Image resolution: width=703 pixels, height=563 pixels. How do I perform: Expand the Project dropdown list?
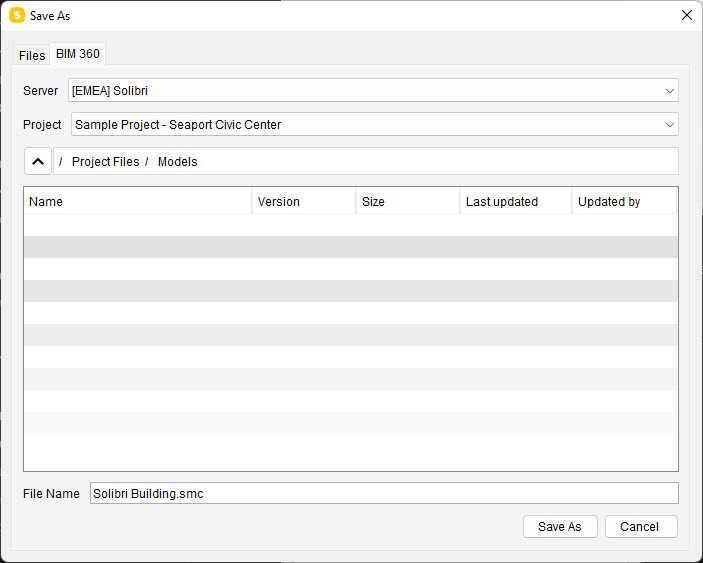point(374,125)
